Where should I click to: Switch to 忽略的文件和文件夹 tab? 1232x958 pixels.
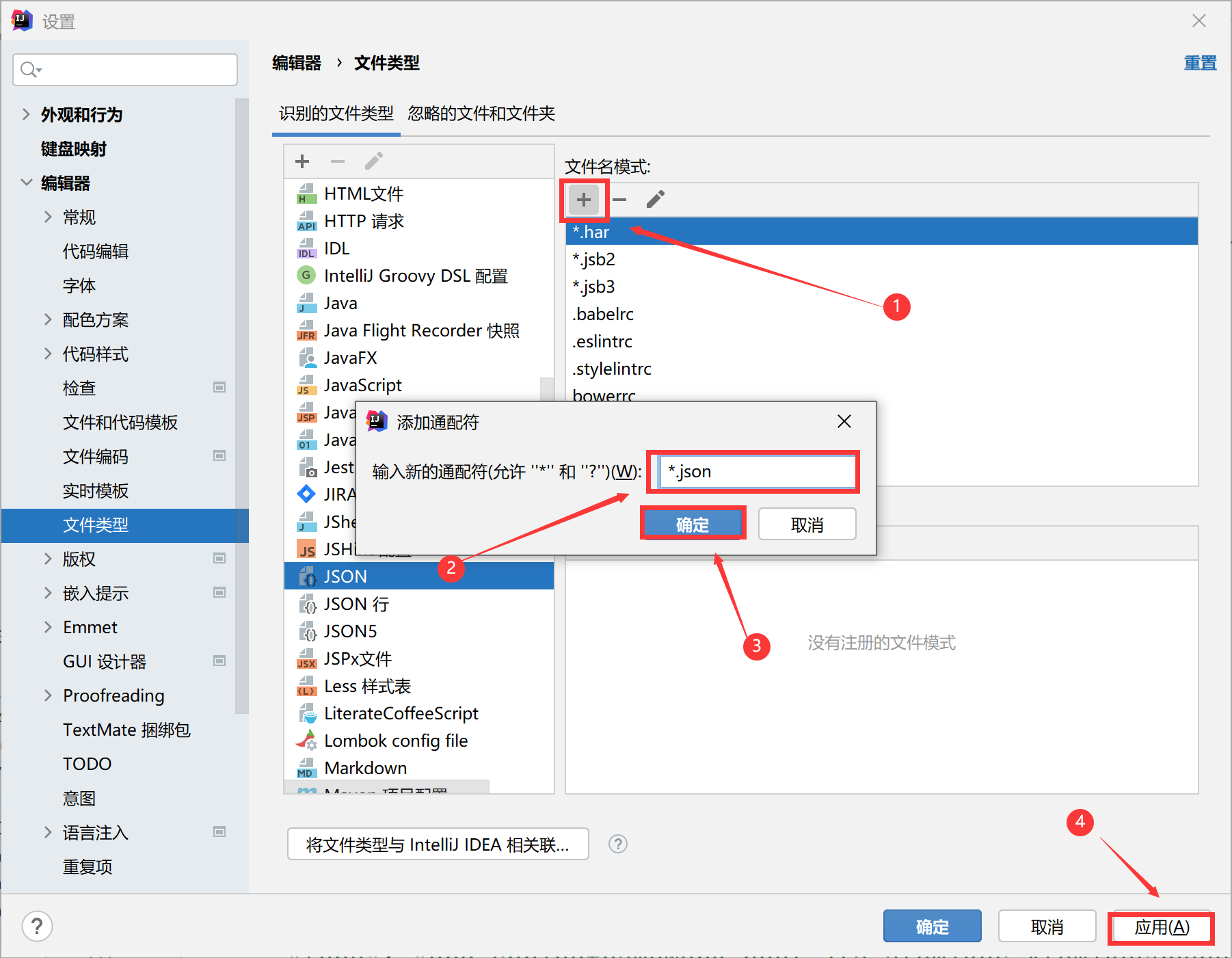481,114
